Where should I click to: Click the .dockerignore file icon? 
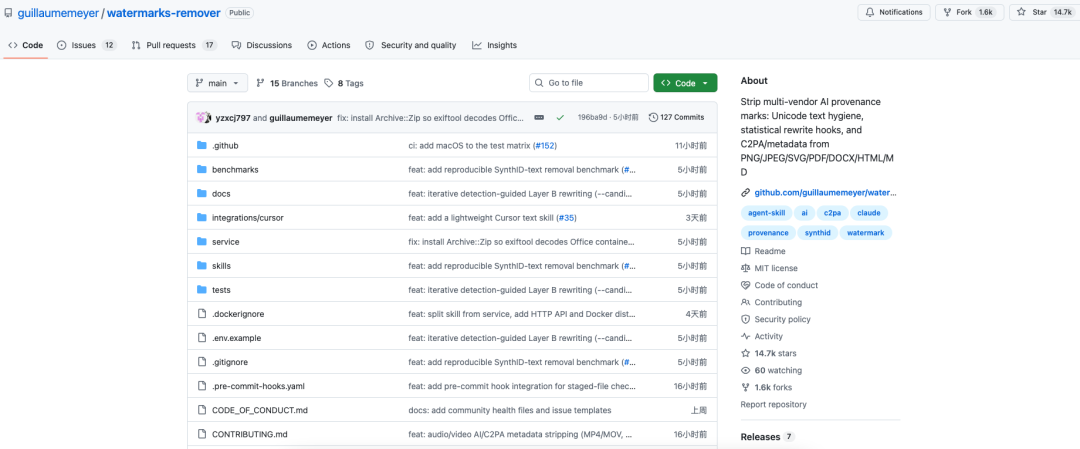pyautogui.click(x=202, y=314)
